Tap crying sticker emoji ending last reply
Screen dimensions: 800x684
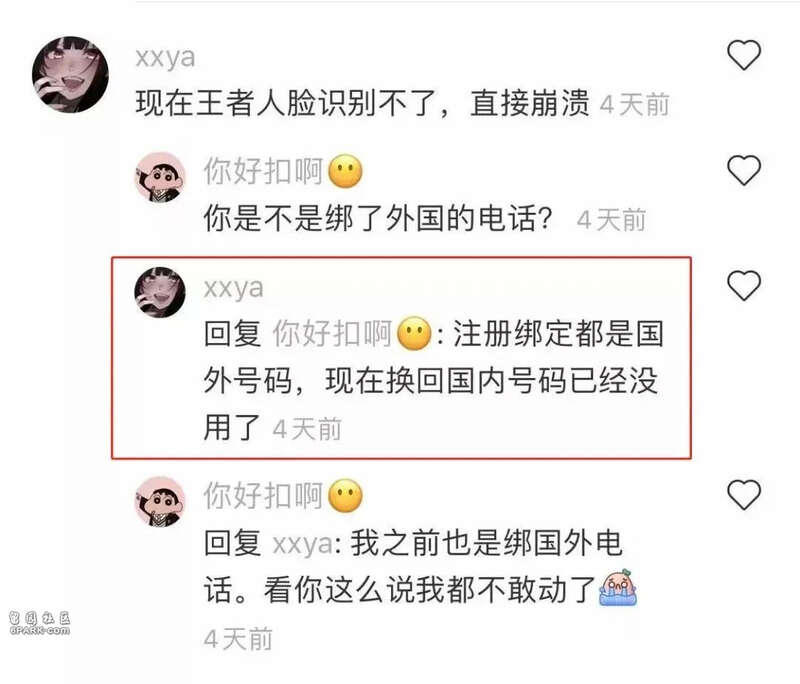(618, 588)
